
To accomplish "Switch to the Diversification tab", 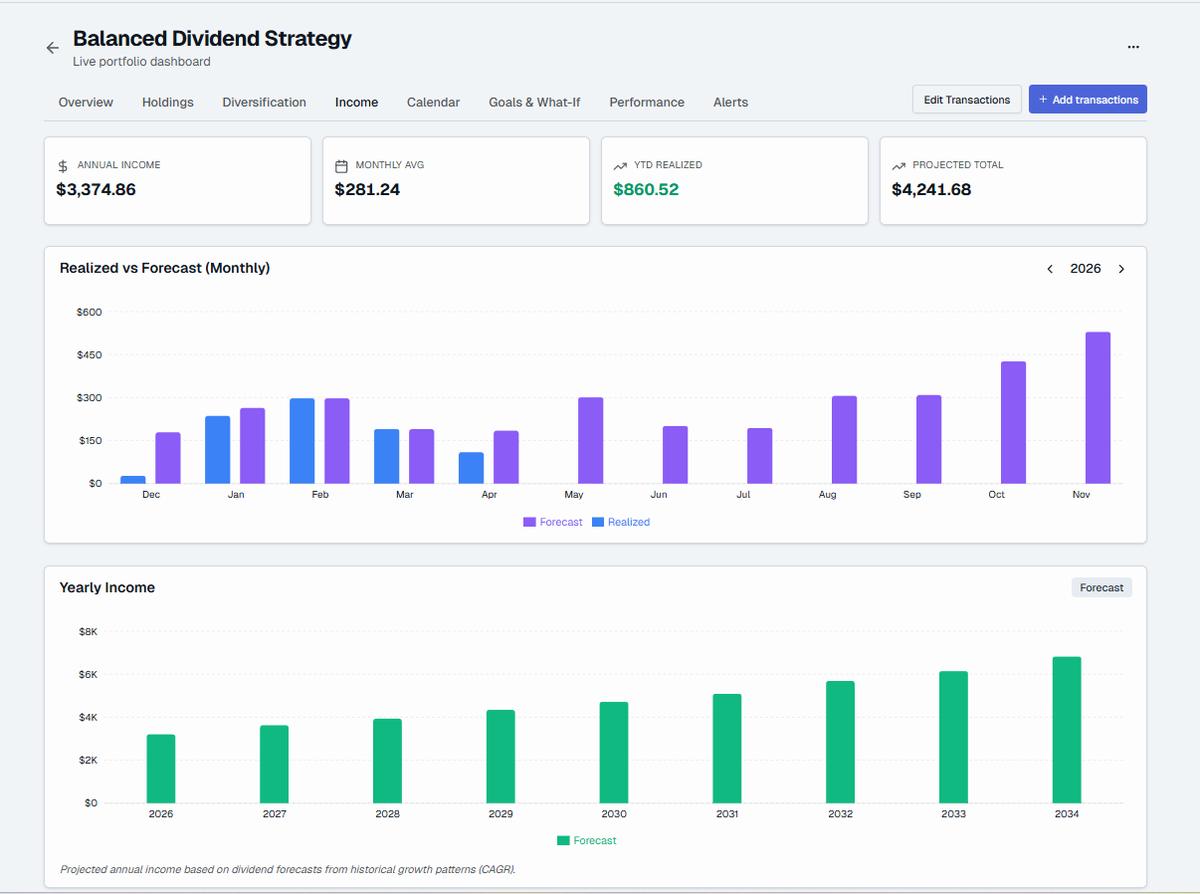I will point(263,102).
